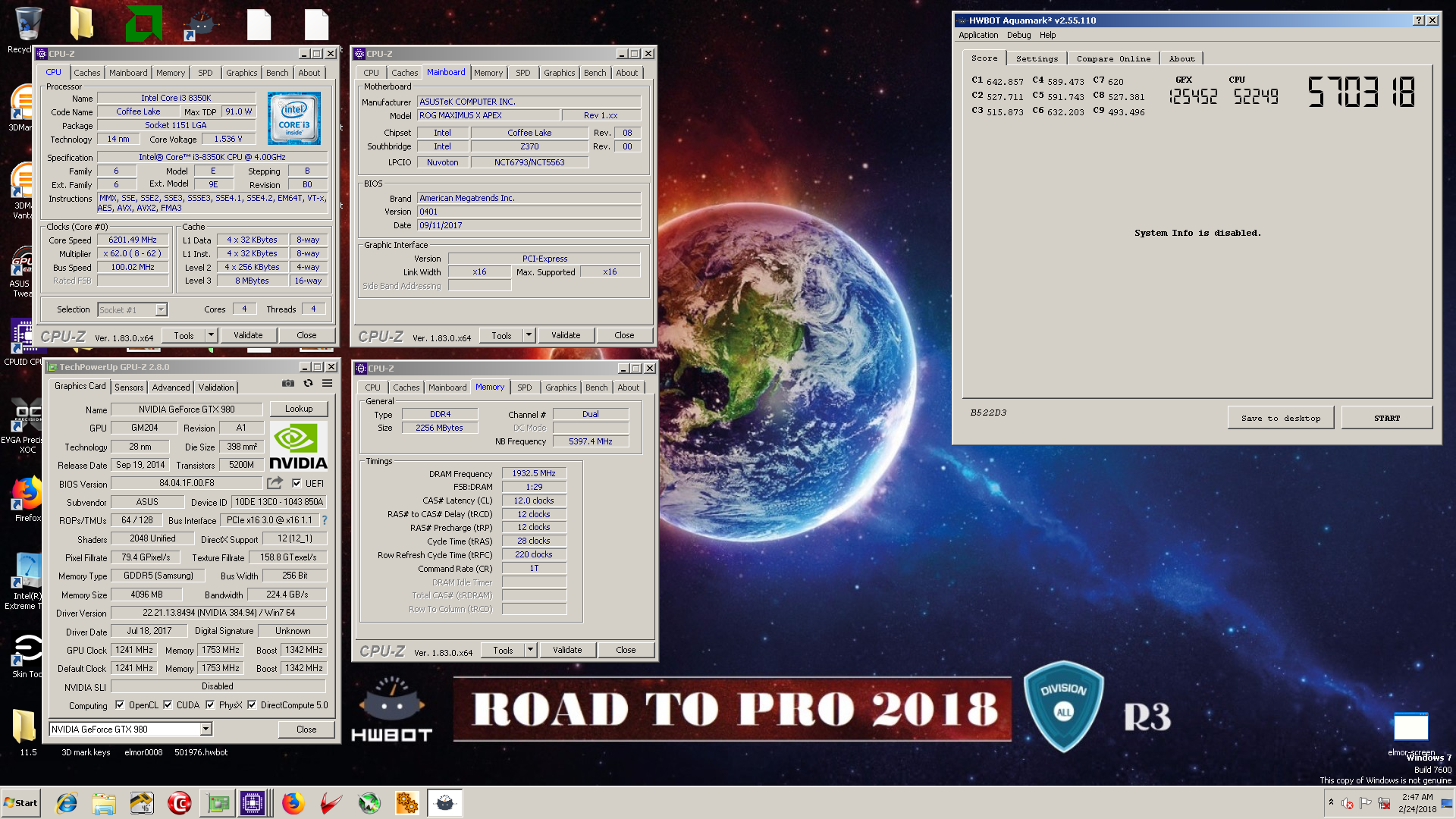Toggle the DirectCompute 5.0 checkbox
1456x819 pixels.
(252, 704)
